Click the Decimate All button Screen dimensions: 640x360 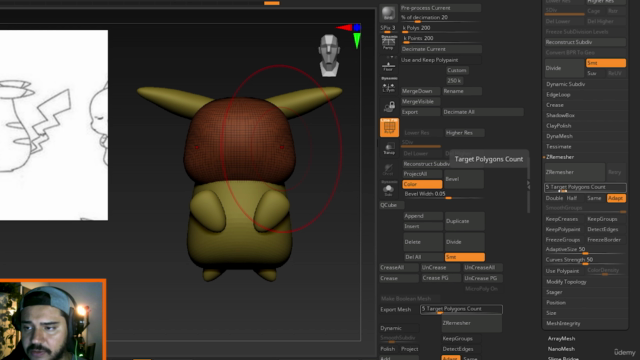[x=483, y=112]
